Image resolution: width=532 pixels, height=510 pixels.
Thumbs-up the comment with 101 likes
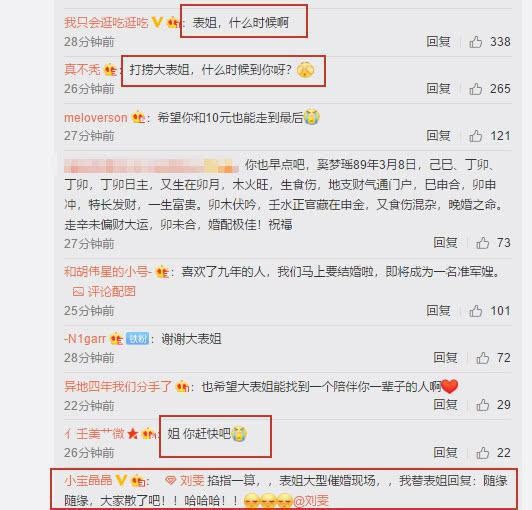coord(475,311)
